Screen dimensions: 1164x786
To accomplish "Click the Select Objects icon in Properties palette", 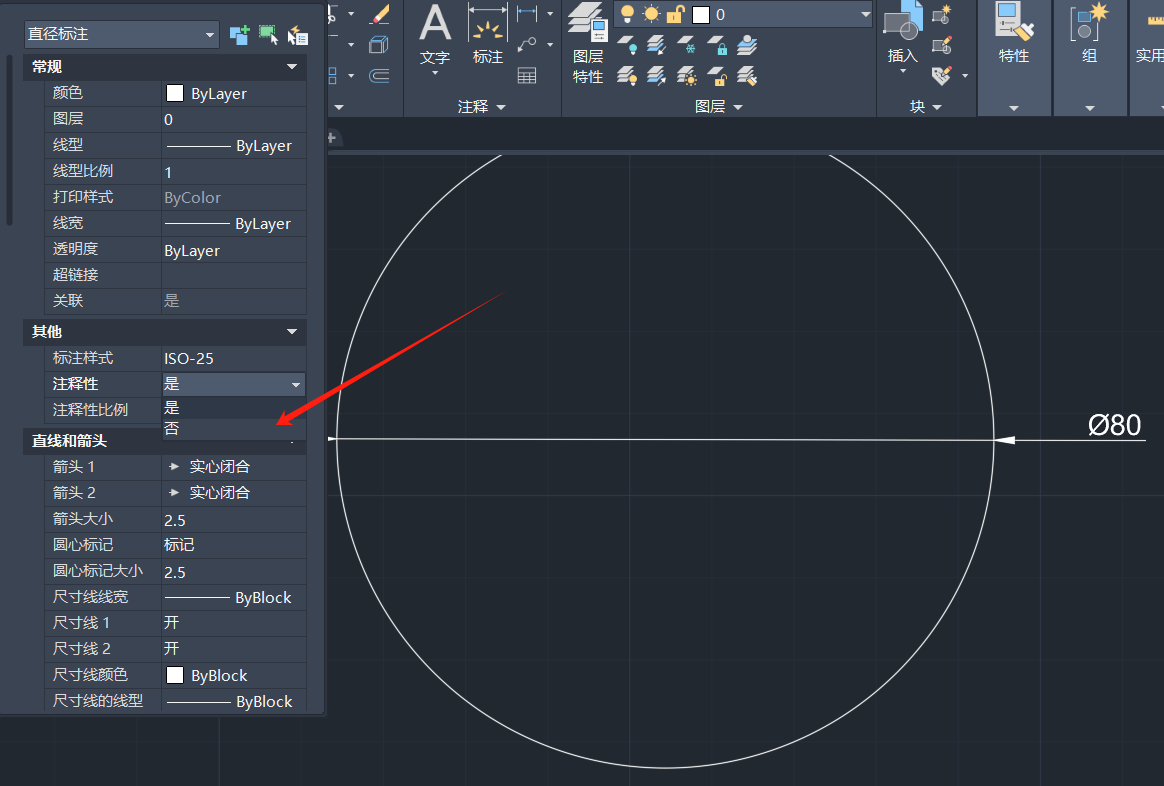I will [x=268, y=35].
